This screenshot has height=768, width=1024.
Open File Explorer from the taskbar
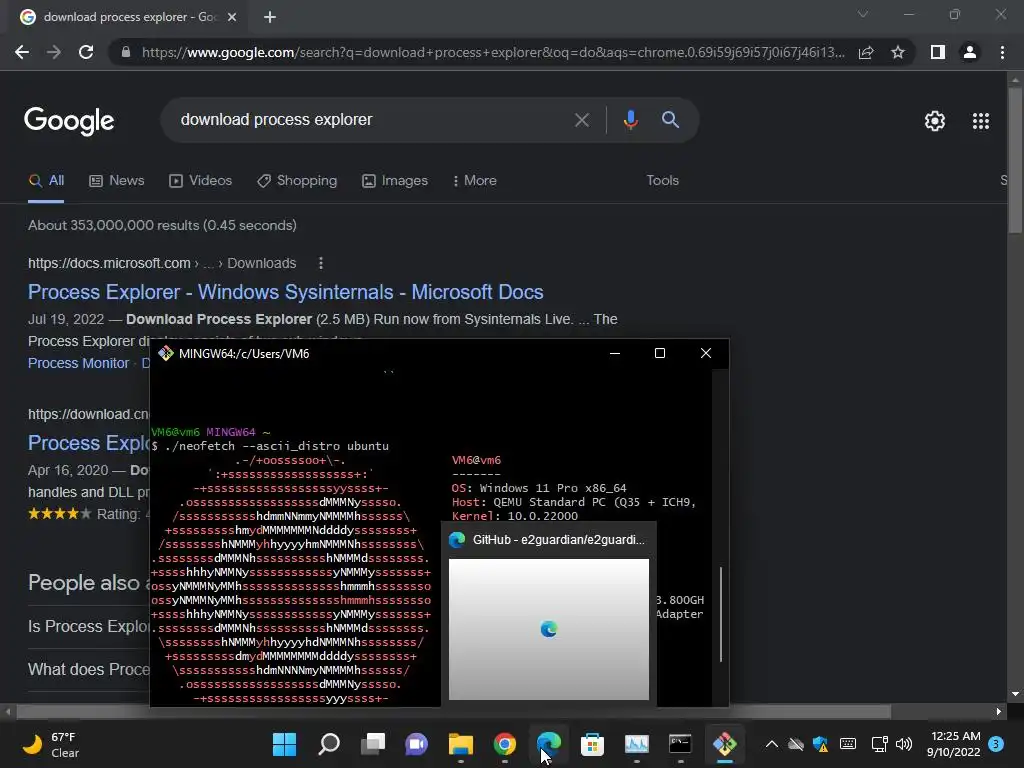pos(460,744)
